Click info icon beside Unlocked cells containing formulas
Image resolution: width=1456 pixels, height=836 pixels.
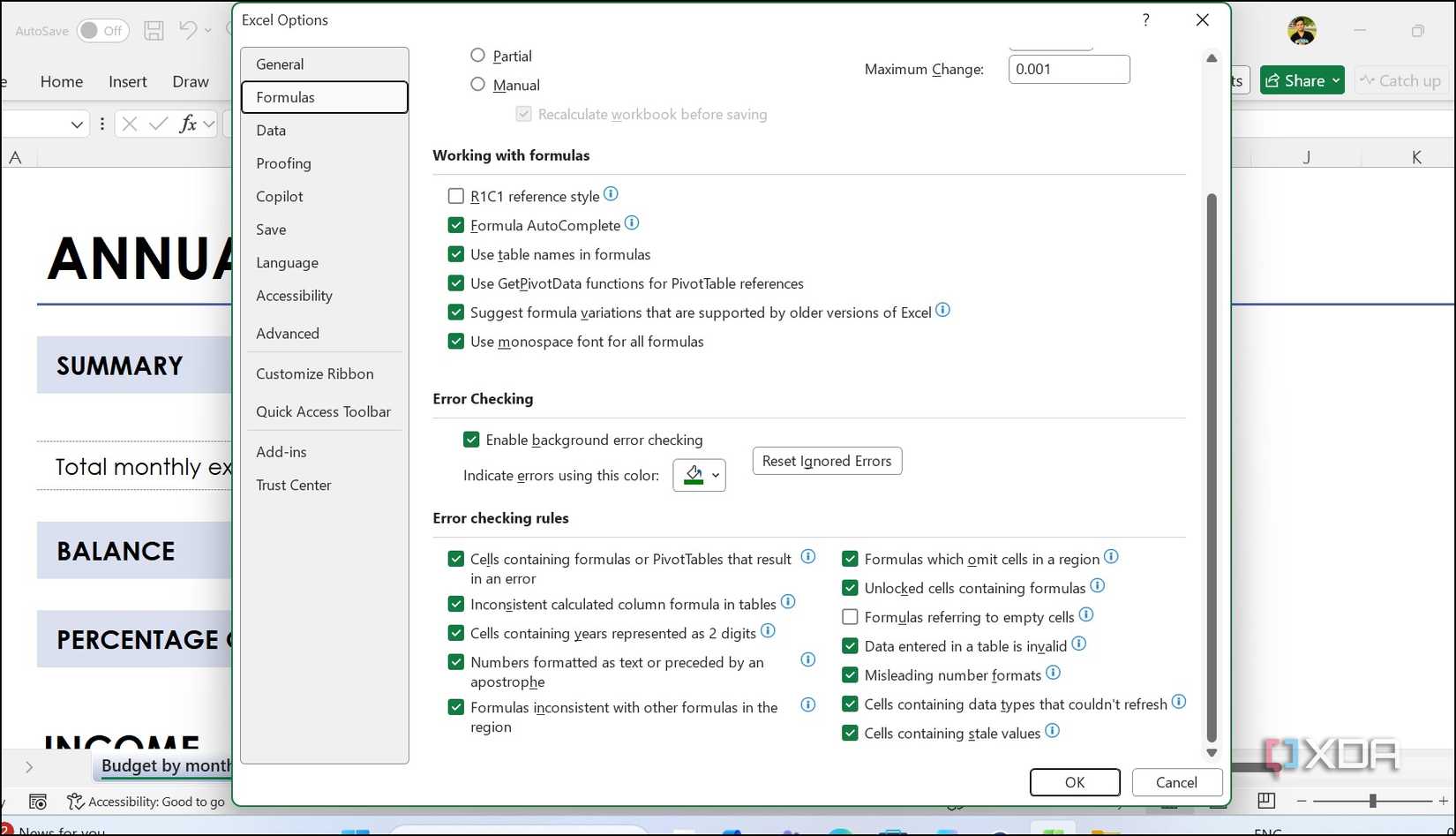(1097, 586)
